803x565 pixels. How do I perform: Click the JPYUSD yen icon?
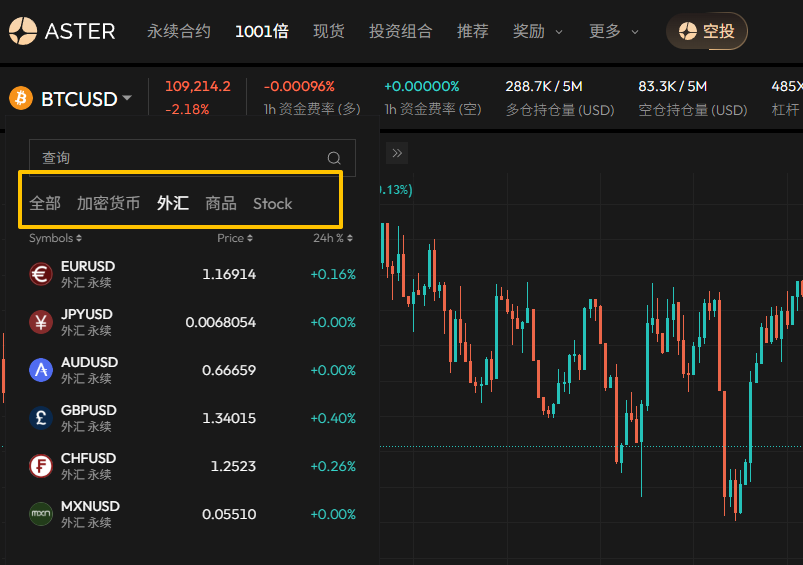click(41, 322)
